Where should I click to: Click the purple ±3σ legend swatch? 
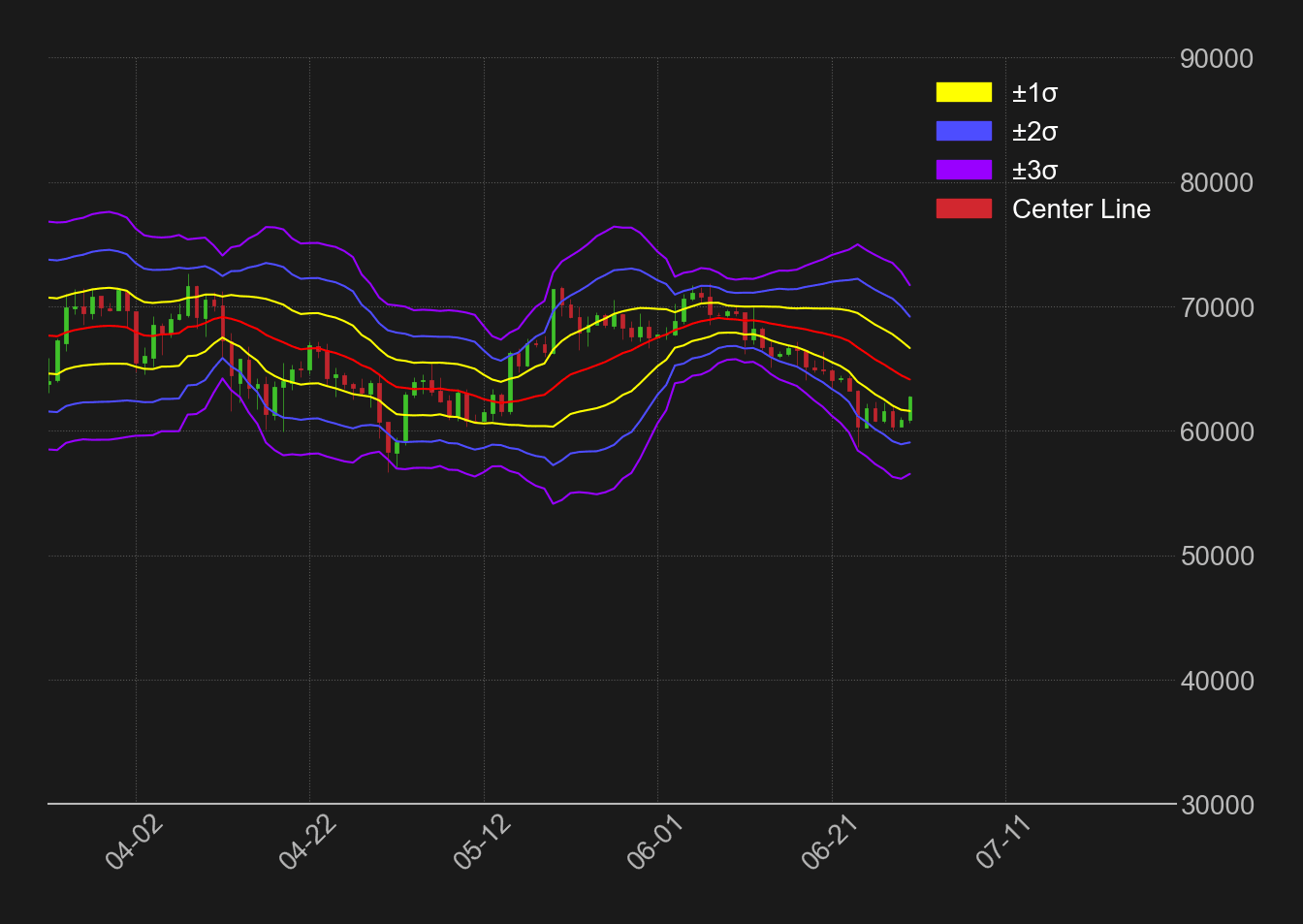click(x=964, y=170)
